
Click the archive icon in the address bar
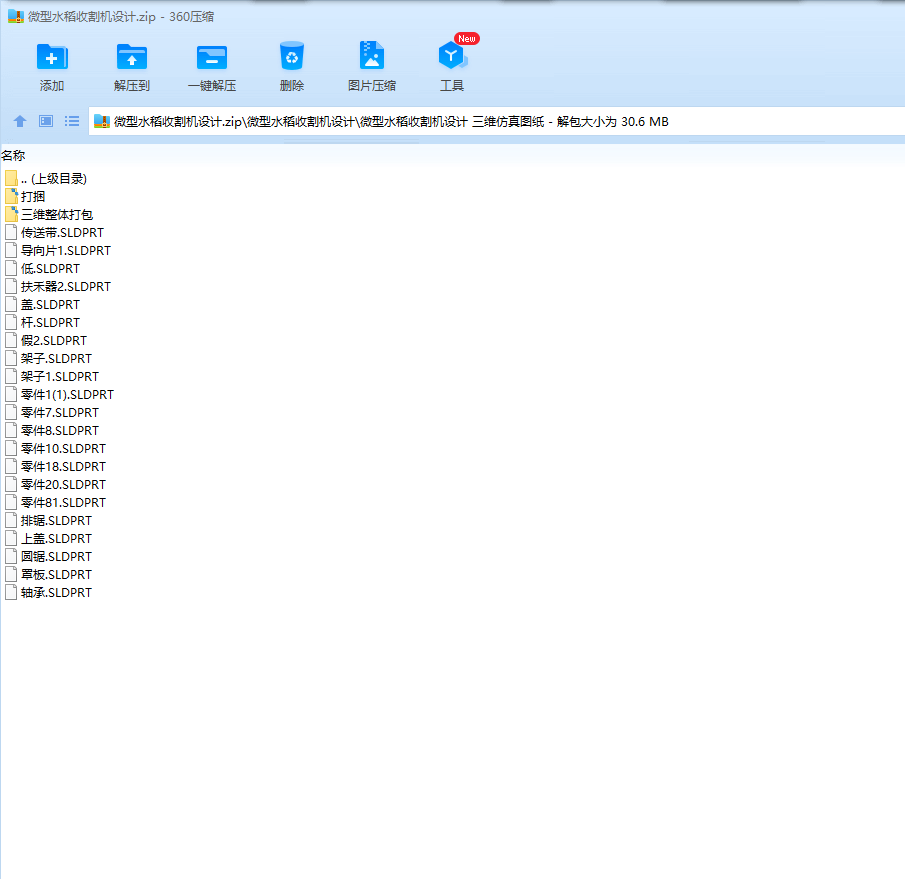(x=102, y=121)
